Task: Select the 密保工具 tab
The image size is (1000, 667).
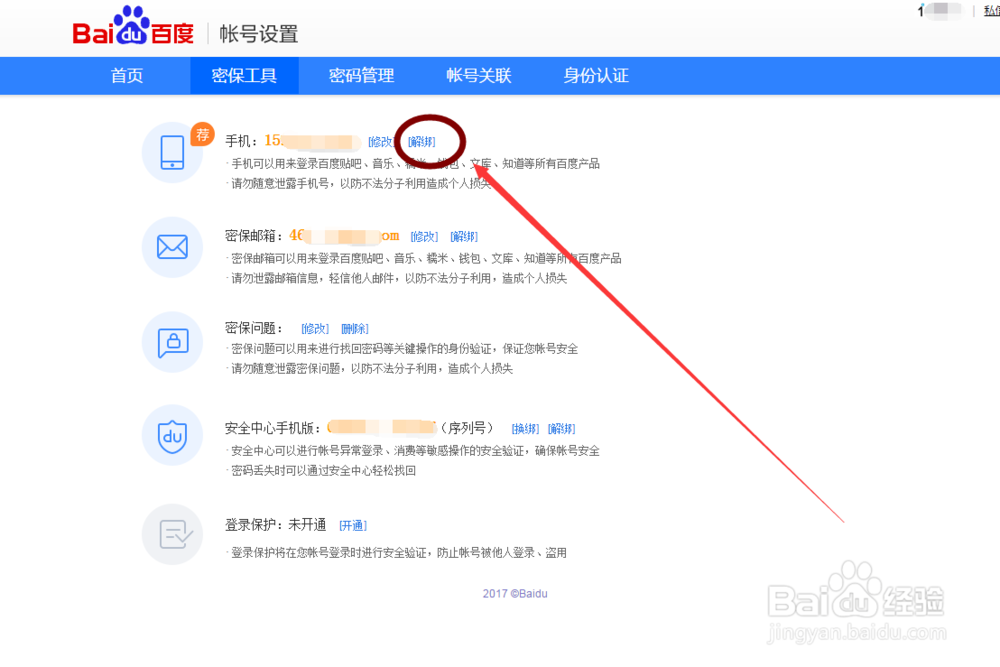Action: [244, 75]
